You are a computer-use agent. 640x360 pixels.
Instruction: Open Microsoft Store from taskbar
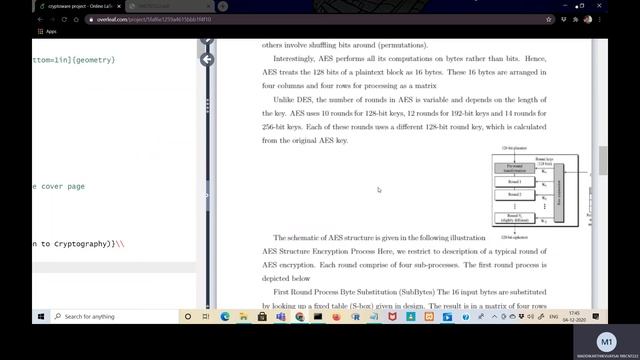[262, 316]
